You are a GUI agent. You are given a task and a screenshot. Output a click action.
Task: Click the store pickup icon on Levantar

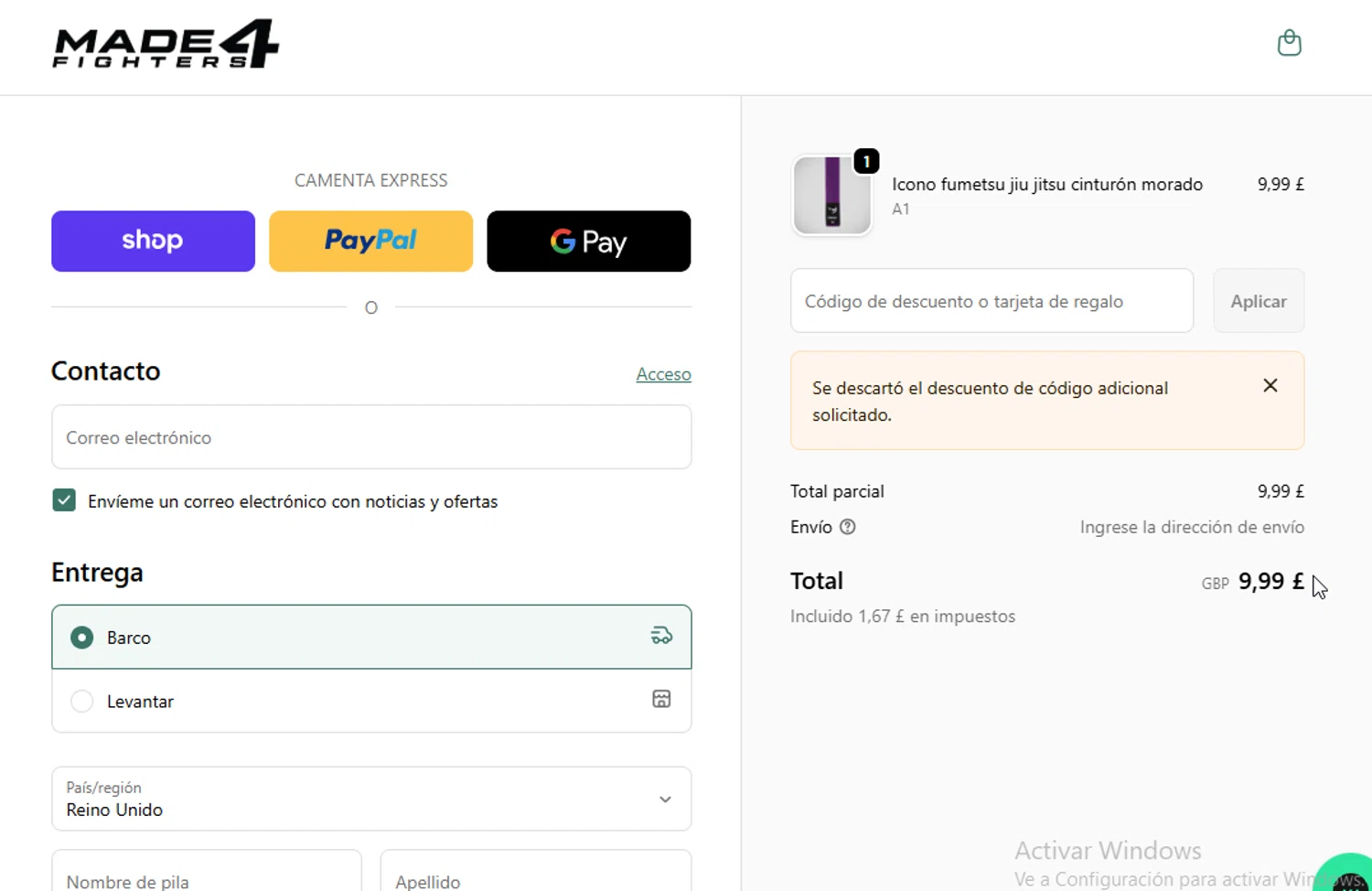click(661, 700)
